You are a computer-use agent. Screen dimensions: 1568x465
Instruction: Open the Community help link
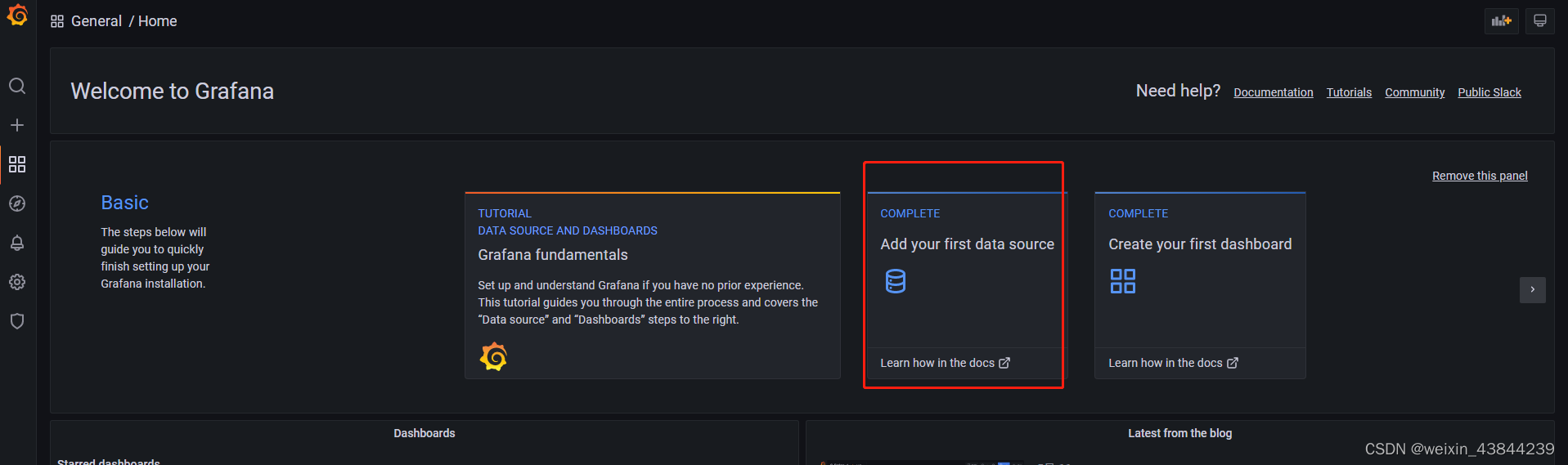[x=1414, y=92]
